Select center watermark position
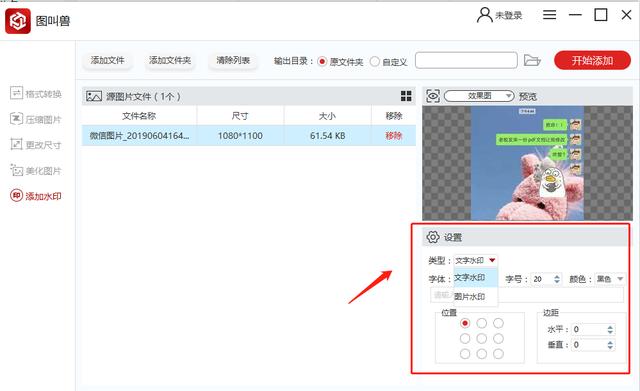The image size is (640, 391). pos(482,338)
